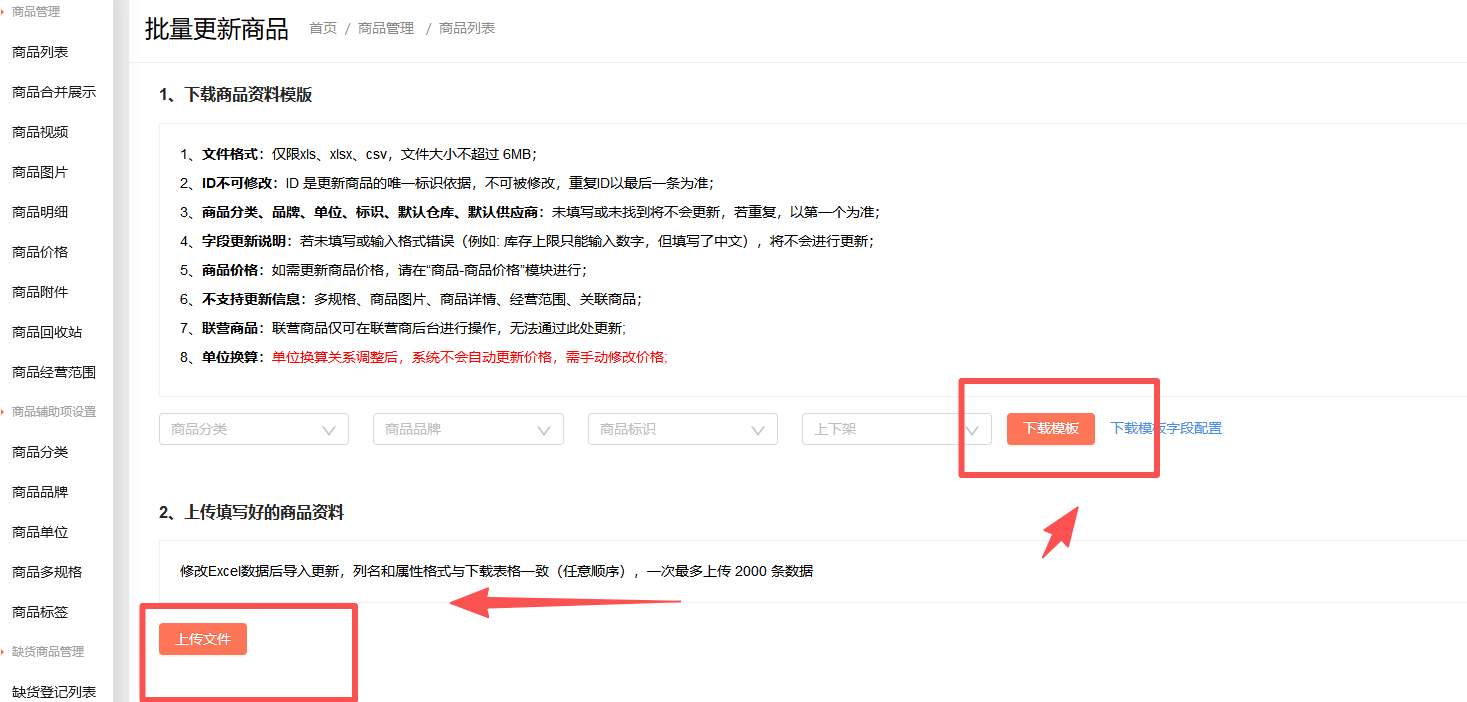Click the 字段更新说明 rule line

(527, 241)
